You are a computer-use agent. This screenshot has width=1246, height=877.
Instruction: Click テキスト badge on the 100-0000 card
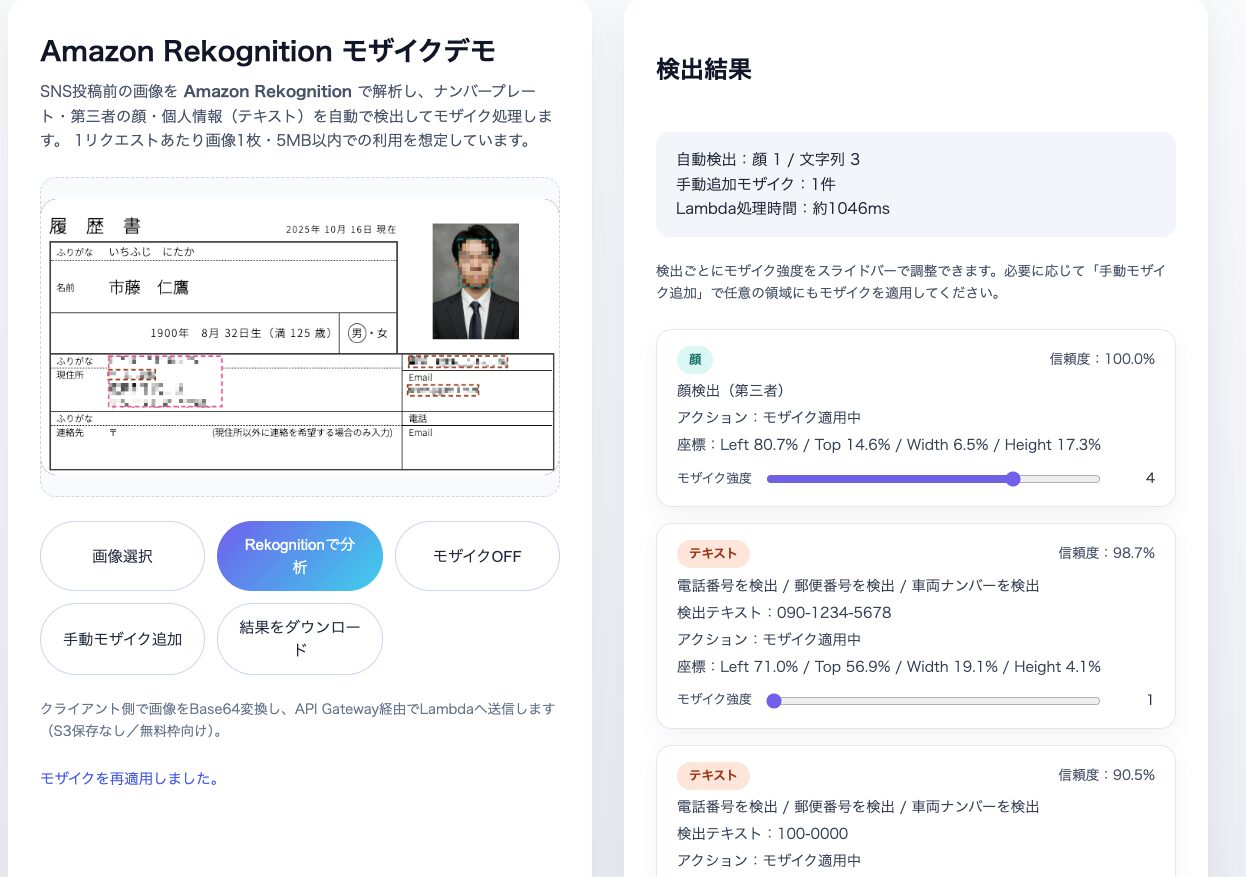pos(712,775)
